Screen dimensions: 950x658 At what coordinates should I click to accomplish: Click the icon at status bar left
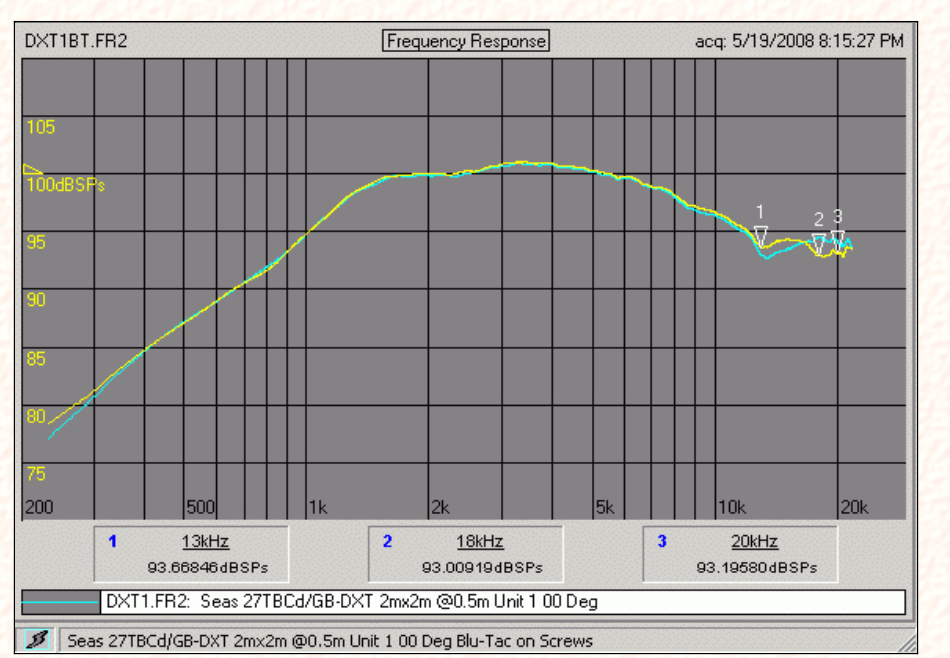37,640
